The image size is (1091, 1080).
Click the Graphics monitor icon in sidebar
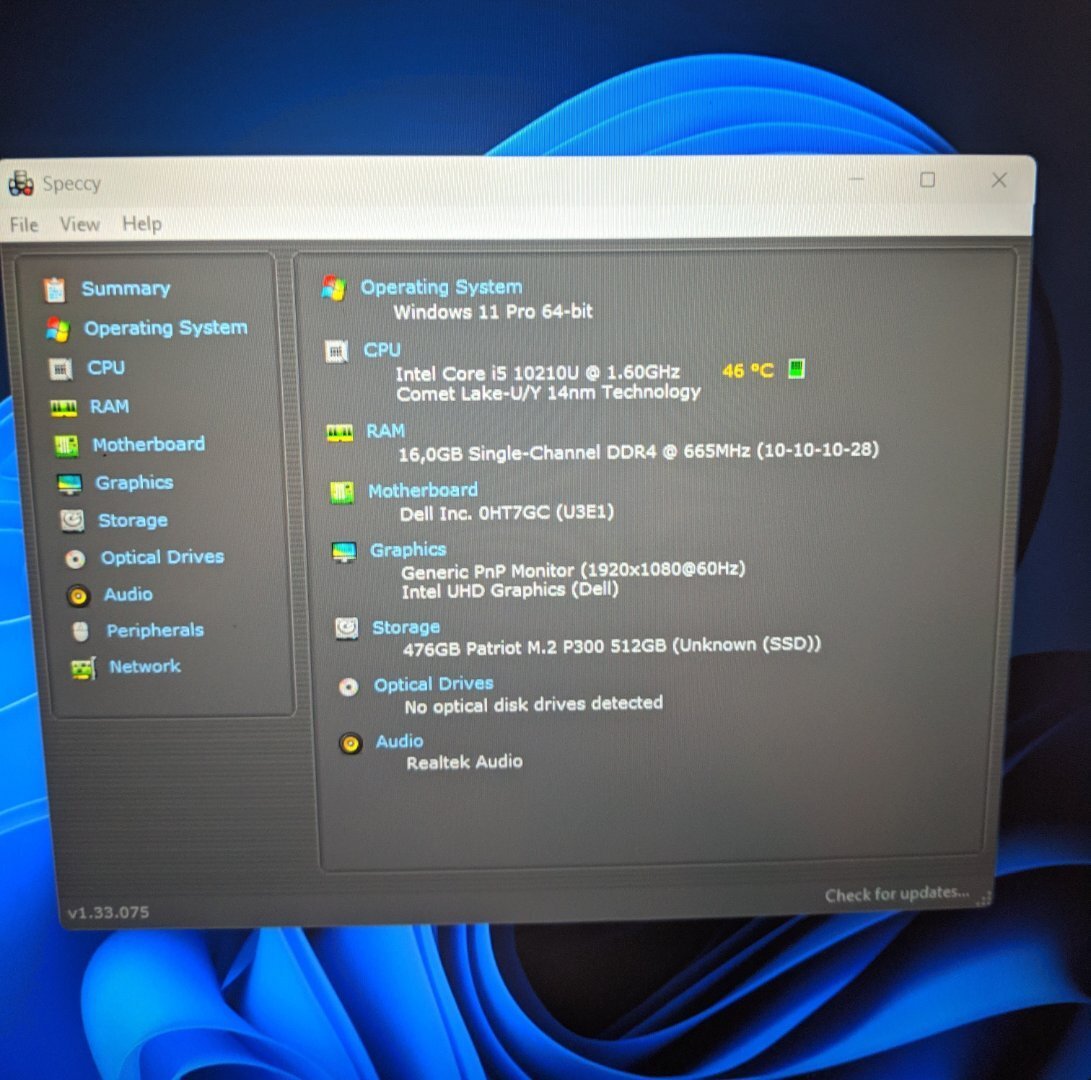[x=70, y=484]
